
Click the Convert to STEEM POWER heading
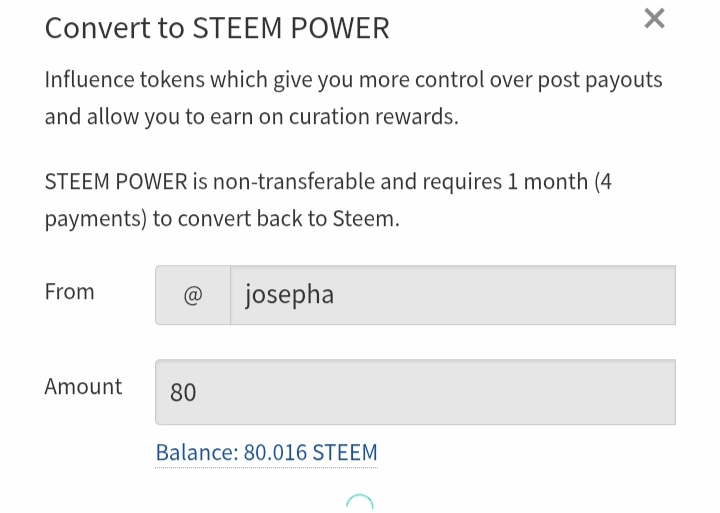(217, 28)
